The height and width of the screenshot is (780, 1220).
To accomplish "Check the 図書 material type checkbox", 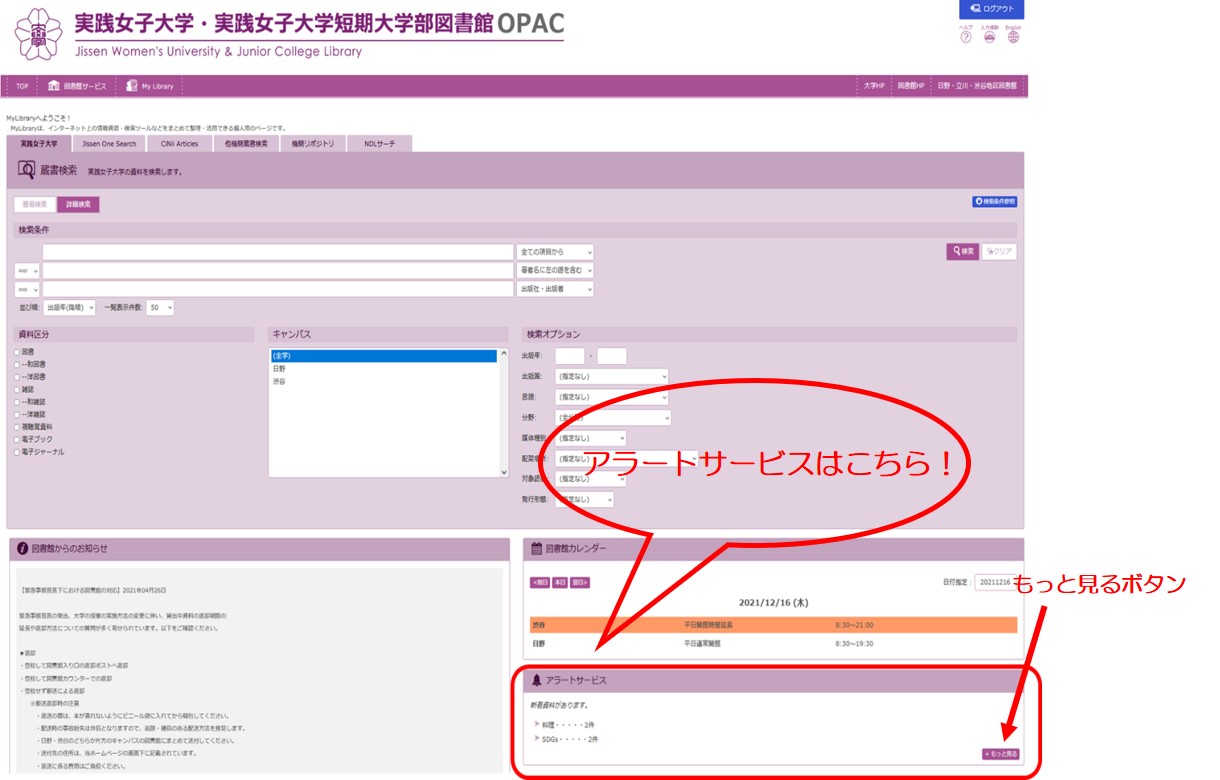I will tap(17, 352).
